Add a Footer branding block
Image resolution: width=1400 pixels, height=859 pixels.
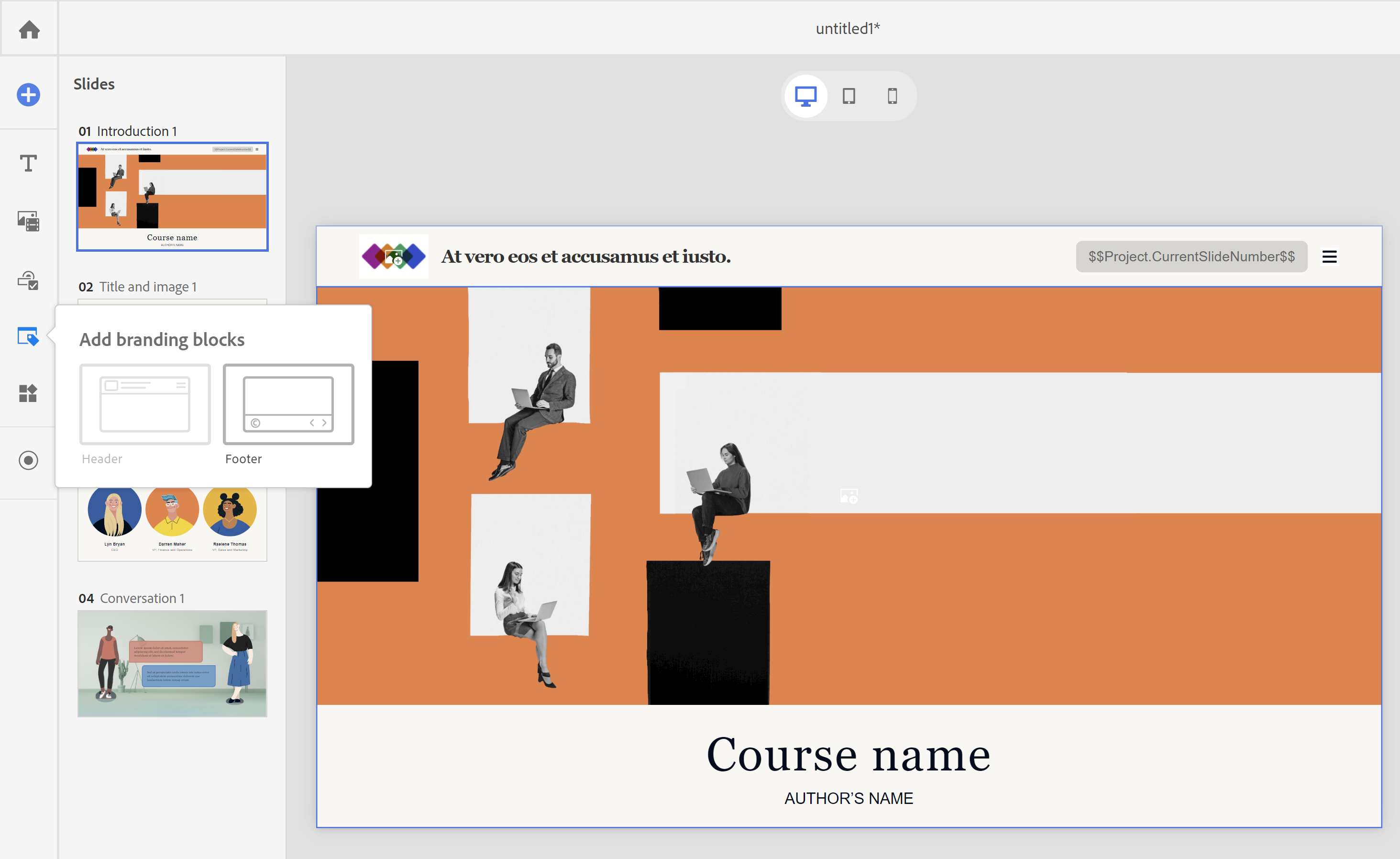[x=287, y=404]
